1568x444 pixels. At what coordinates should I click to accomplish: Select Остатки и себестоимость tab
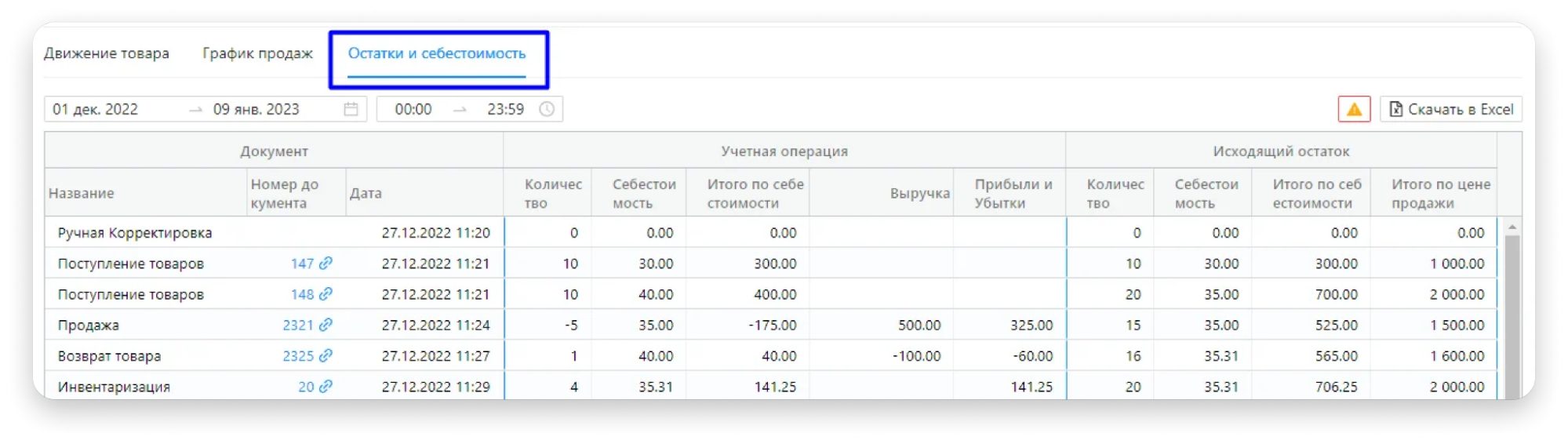click(437, 53)
